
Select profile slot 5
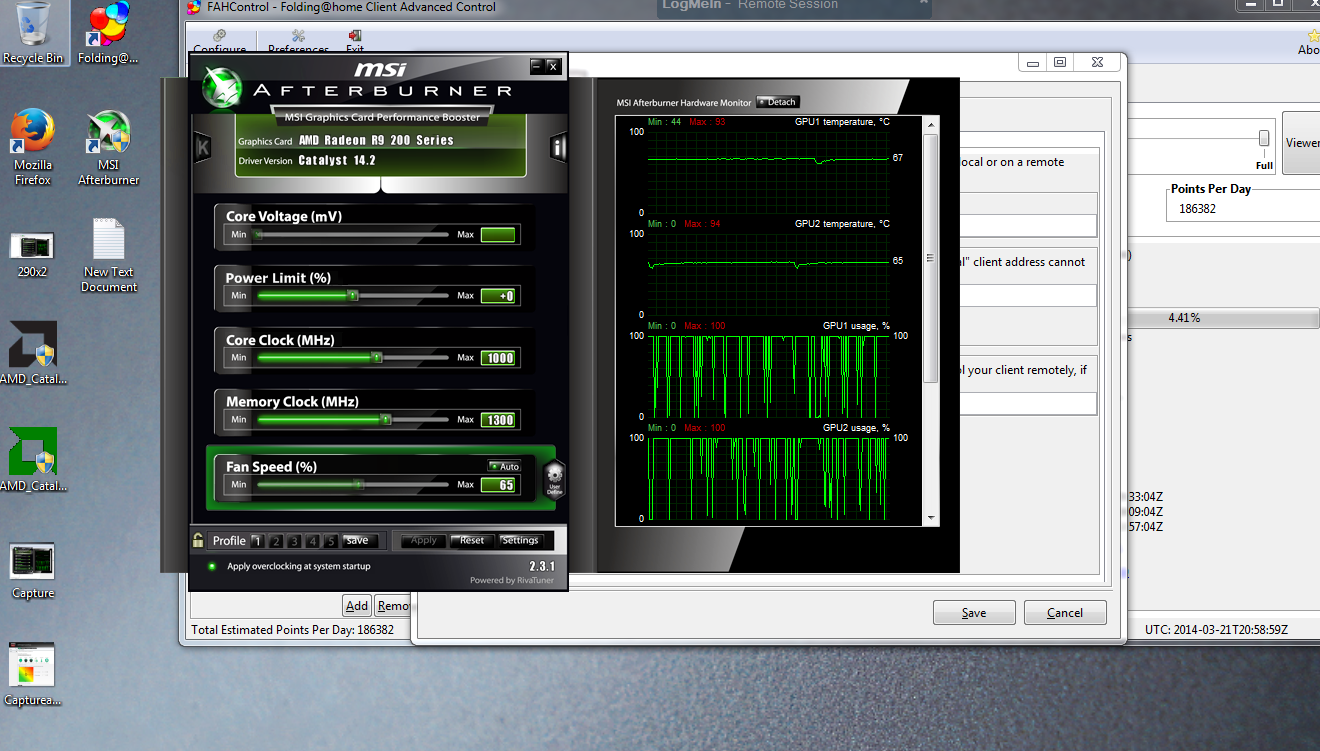tap(331, 541)
